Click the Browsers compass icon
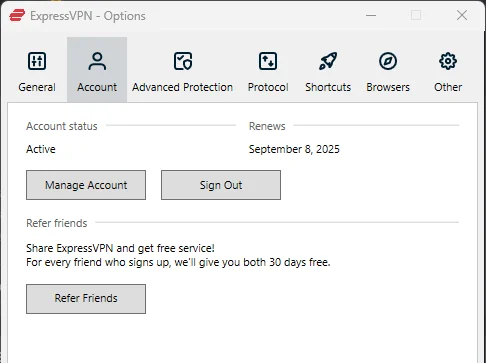Viewport: 486px width, 363px height. [x=388, y=61]
